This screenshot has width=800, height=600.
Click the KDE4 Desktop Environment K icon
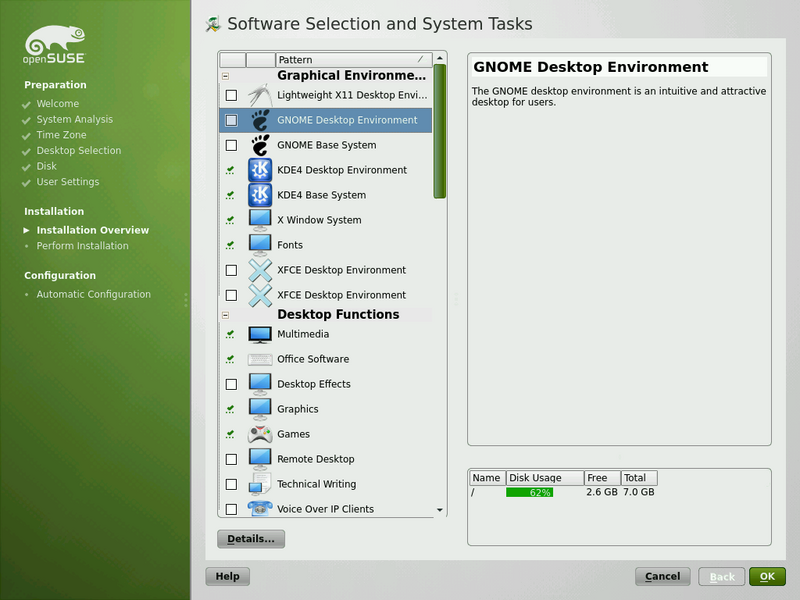pyautogui.click(x=260, y=170)
